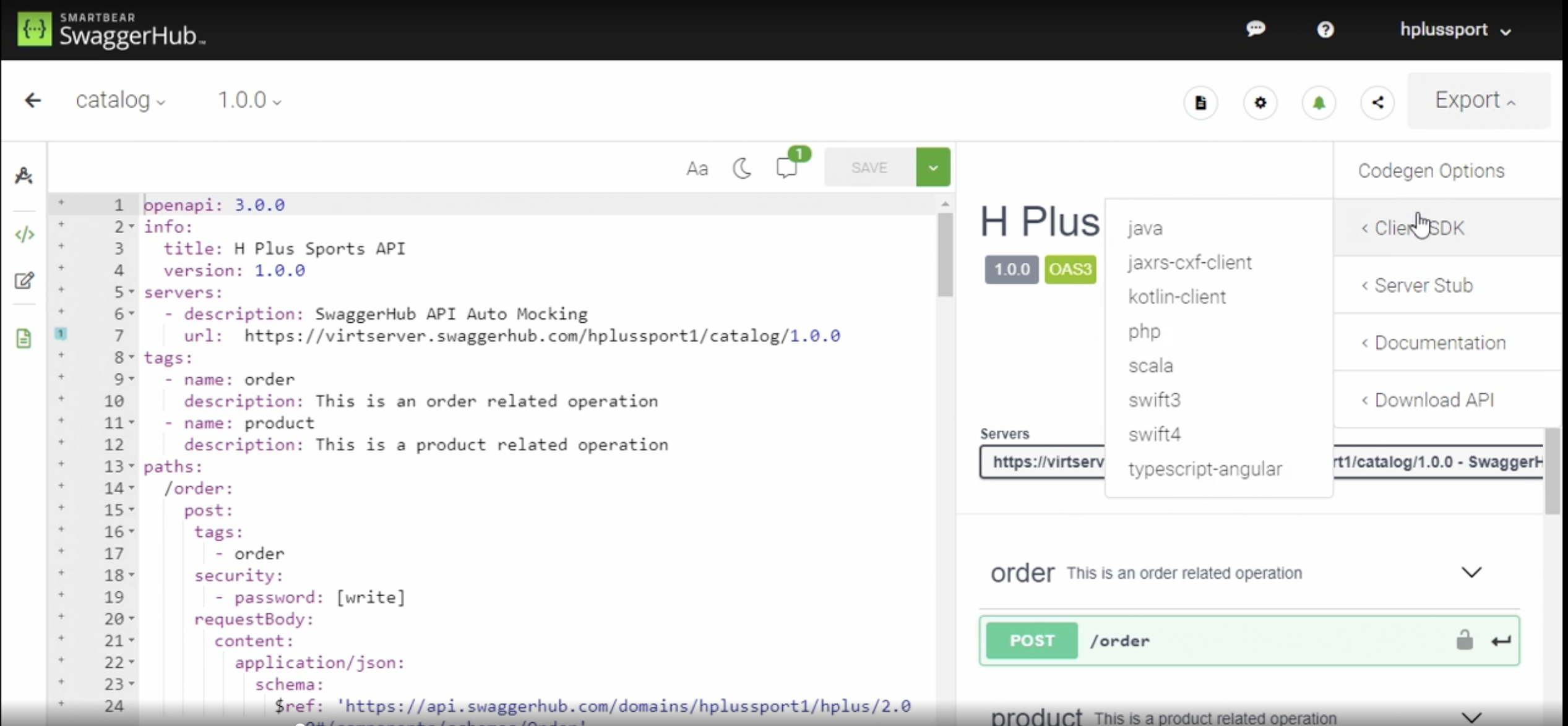This screenshot has width=1568, height=726.
Task: Click the green notification bell icon
Action: (1319, 103)
